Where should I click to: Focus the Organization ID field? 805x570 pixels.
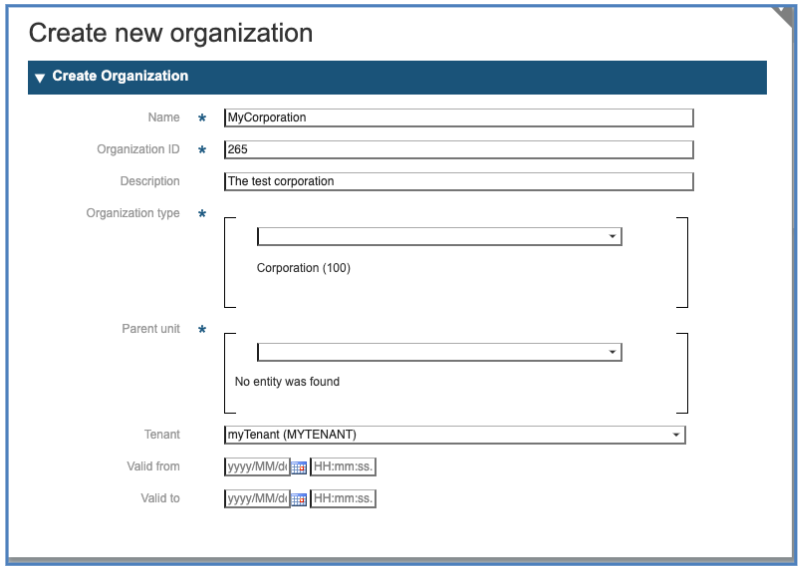point(458,150)
